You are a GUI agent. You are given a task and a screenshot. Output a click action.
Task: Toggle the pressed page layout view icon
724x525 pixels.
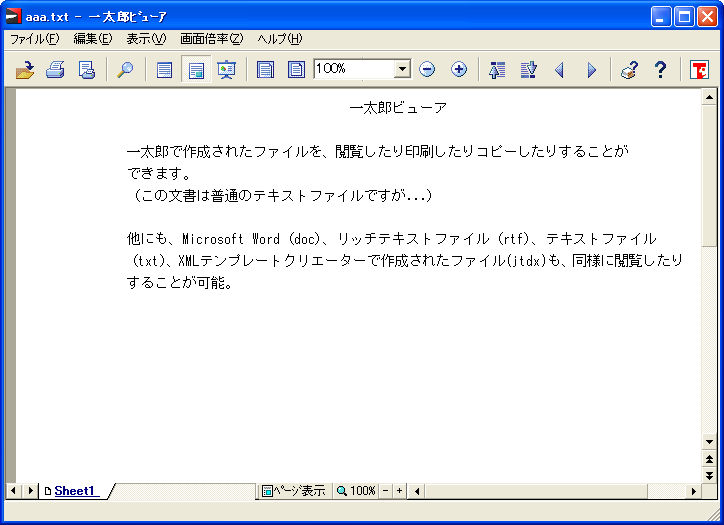tap(196, 70)
